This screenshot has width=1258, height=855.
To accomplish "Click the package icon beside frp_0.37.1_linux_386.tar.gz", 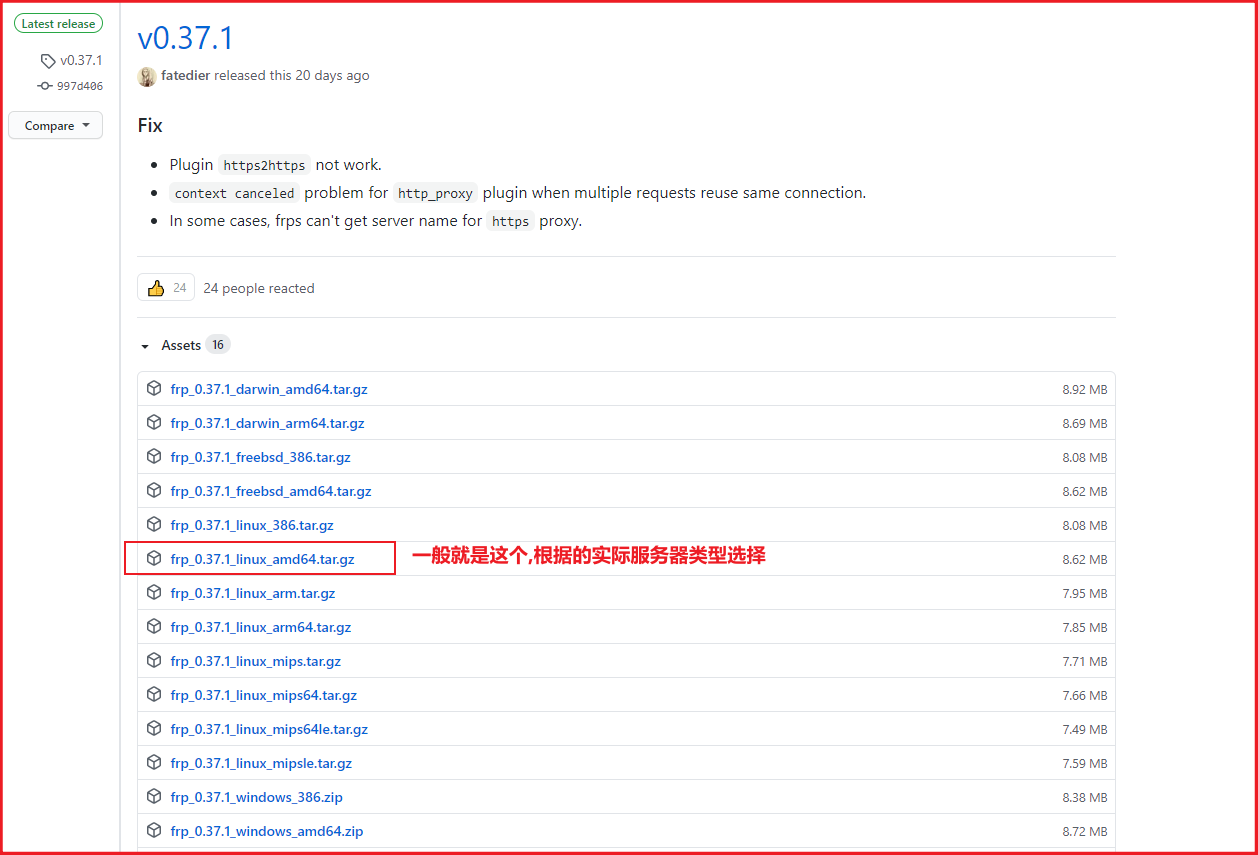I will (154, 524).
